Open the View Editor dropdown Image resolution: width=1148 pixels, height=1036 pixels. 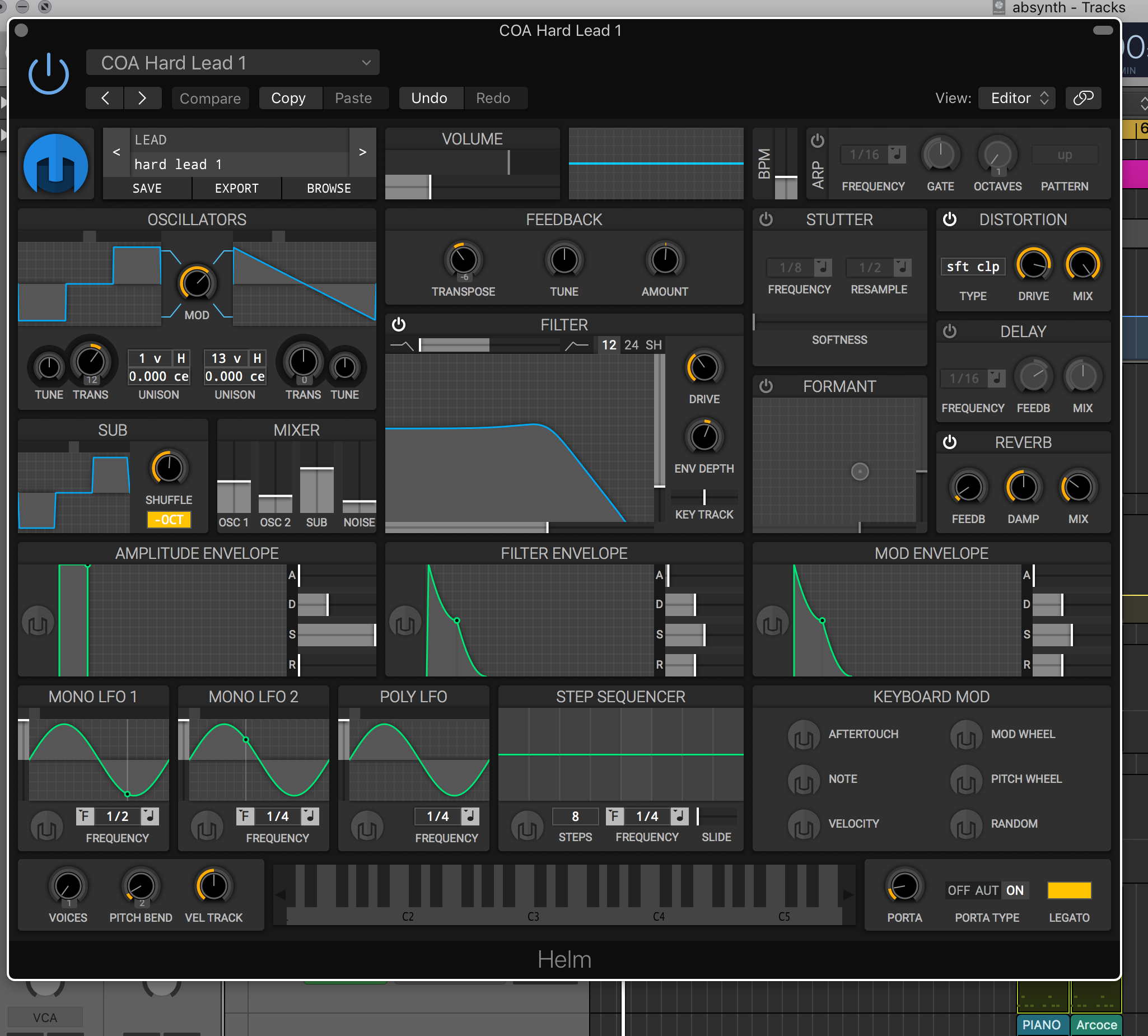tap(1017, 98)
